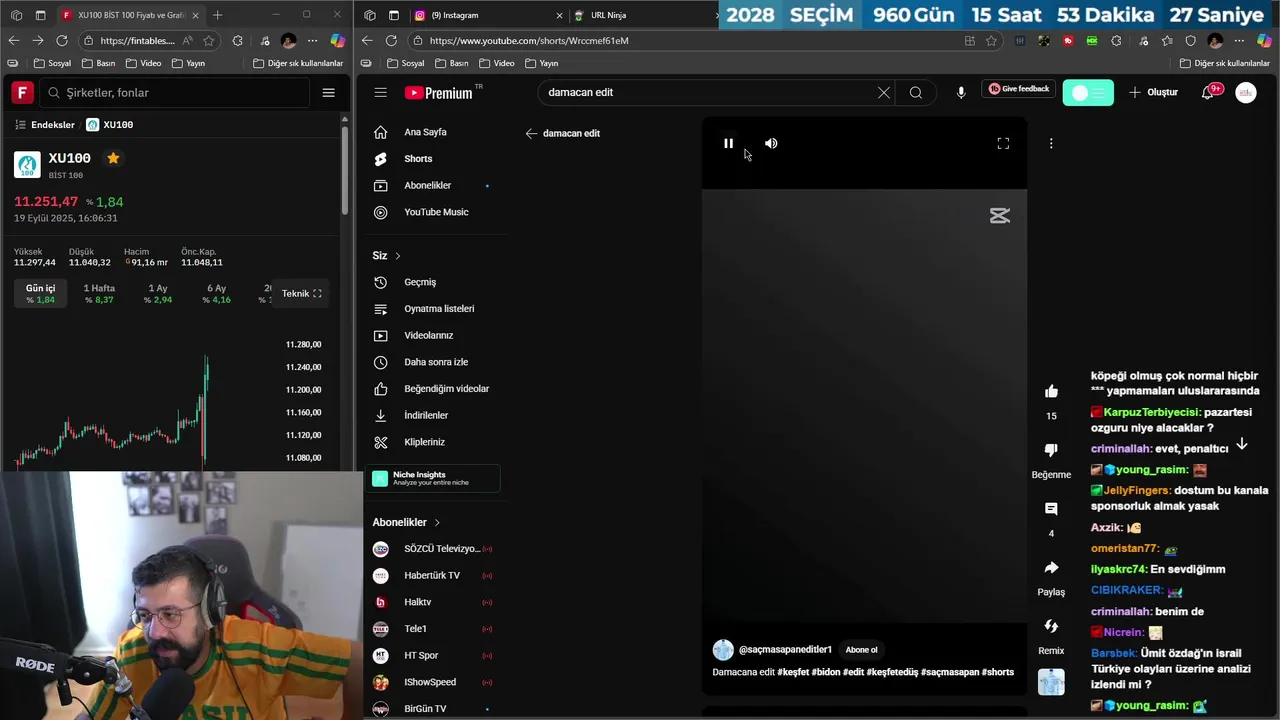
Task: Mute the Shorts video volume
Action: (x=771, y=144)
